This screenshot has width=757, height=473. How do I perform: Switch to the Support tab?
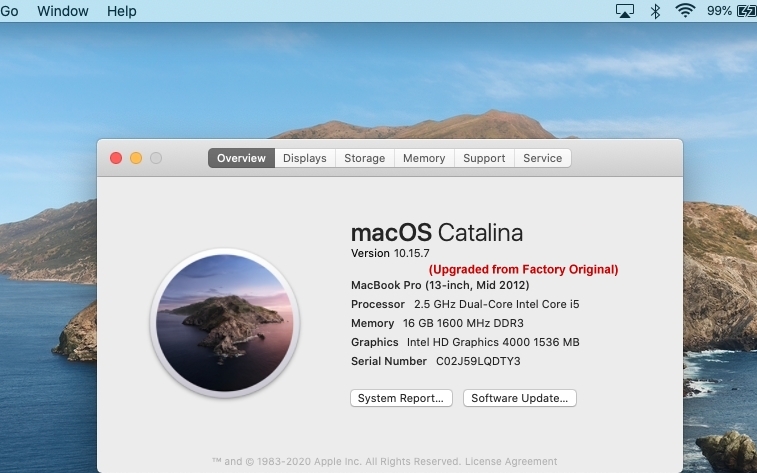484,158
